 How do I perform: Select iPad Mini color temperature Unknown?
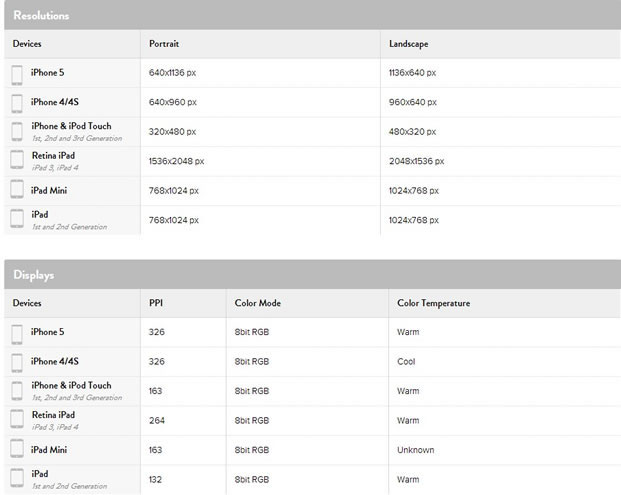click(x=416, y=450)
